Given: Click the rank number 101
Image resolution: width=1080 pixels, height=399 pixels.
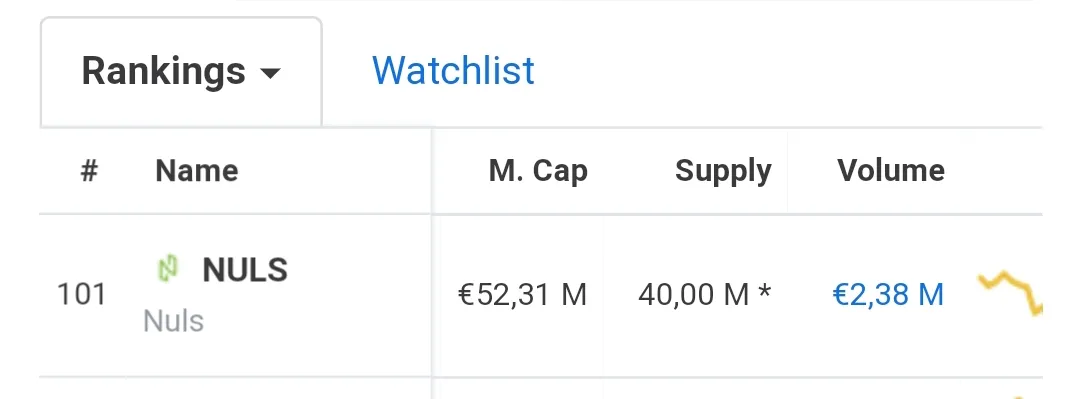Looking at the screenshot, I should click(x=81, y=294).
